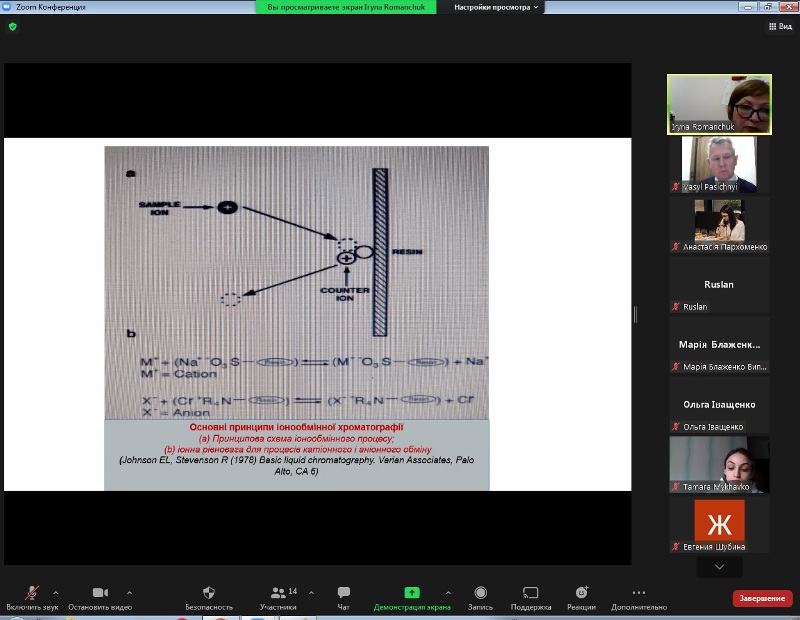Open the Настройки просмотра dropdown
Viewport: 800px width, 620px height.
click(495, 7)
